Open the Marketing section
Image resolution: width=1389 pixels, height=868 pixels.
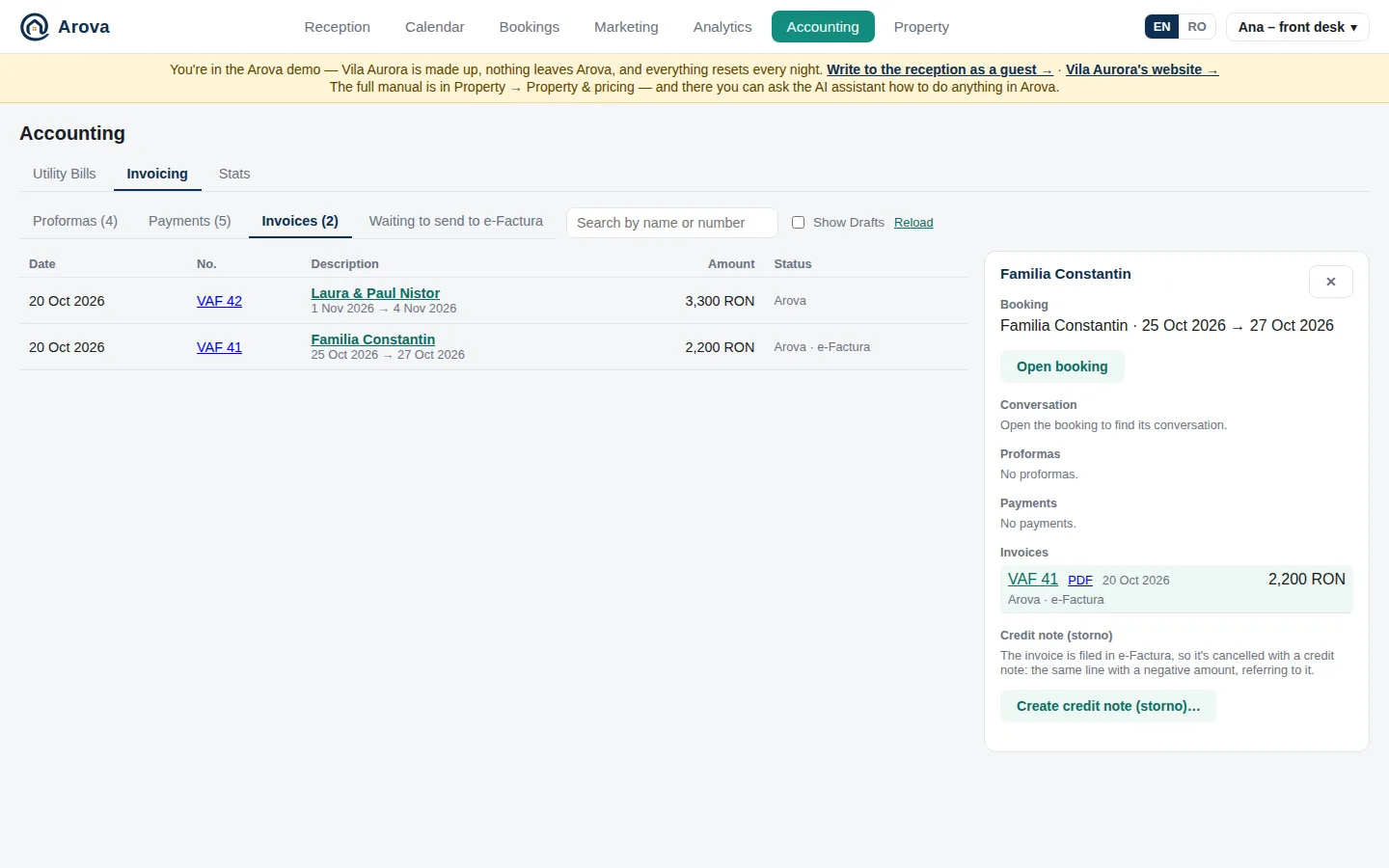coord(626,27)
